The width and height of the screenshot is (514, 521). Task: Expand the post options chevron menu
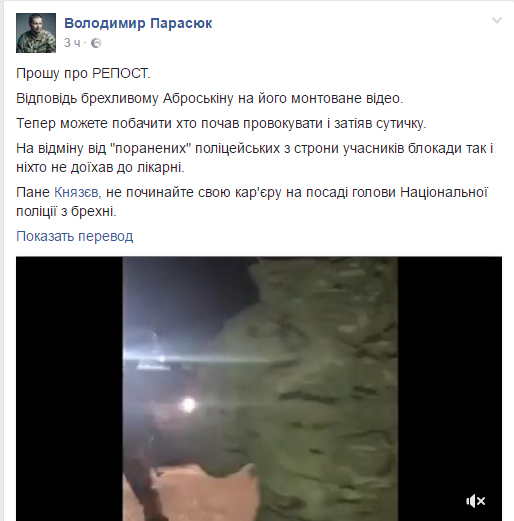[497, 20]
